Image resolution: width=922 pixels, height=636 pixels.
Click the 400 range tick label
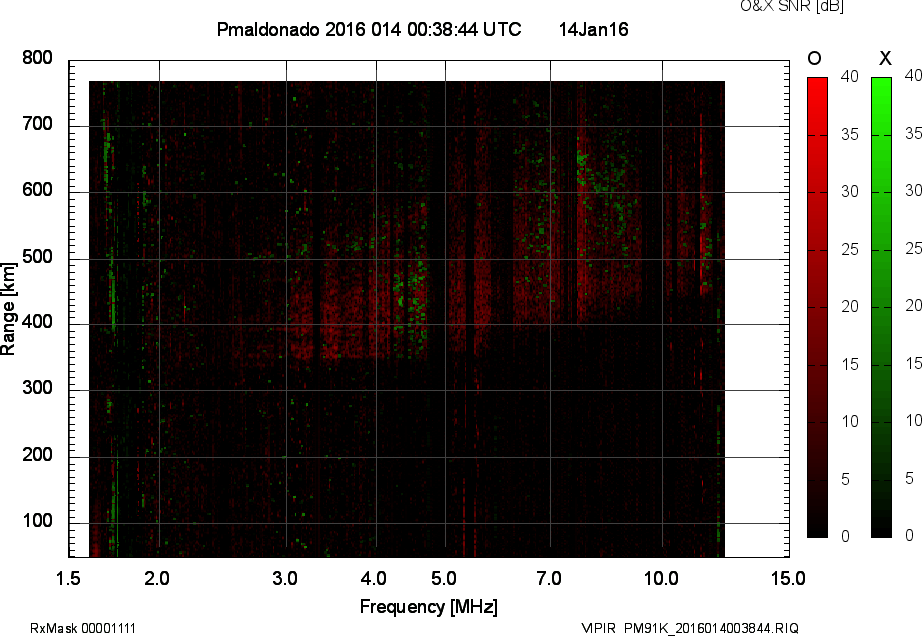[x=37, y=322]
